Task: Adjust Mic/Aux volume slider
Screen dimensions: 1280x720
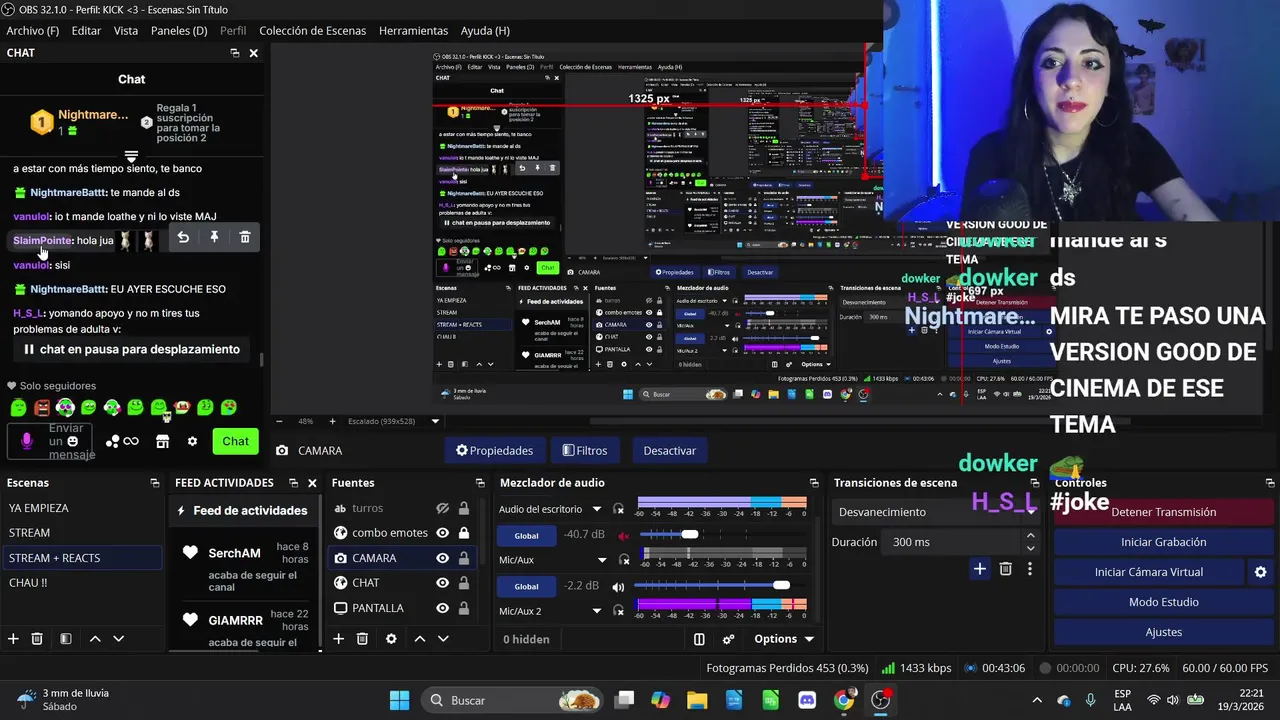Action: [782, 585]
